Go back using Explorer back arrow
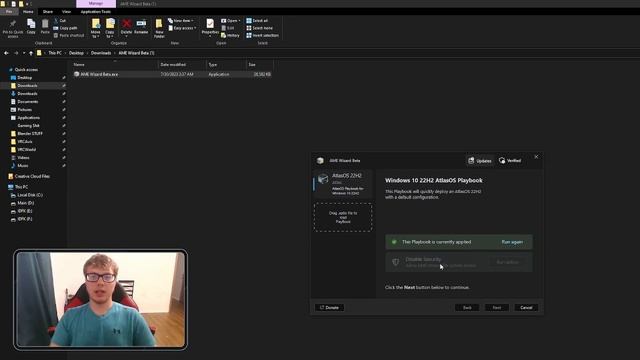Screen dimensions: 640x360 point(6,53)
